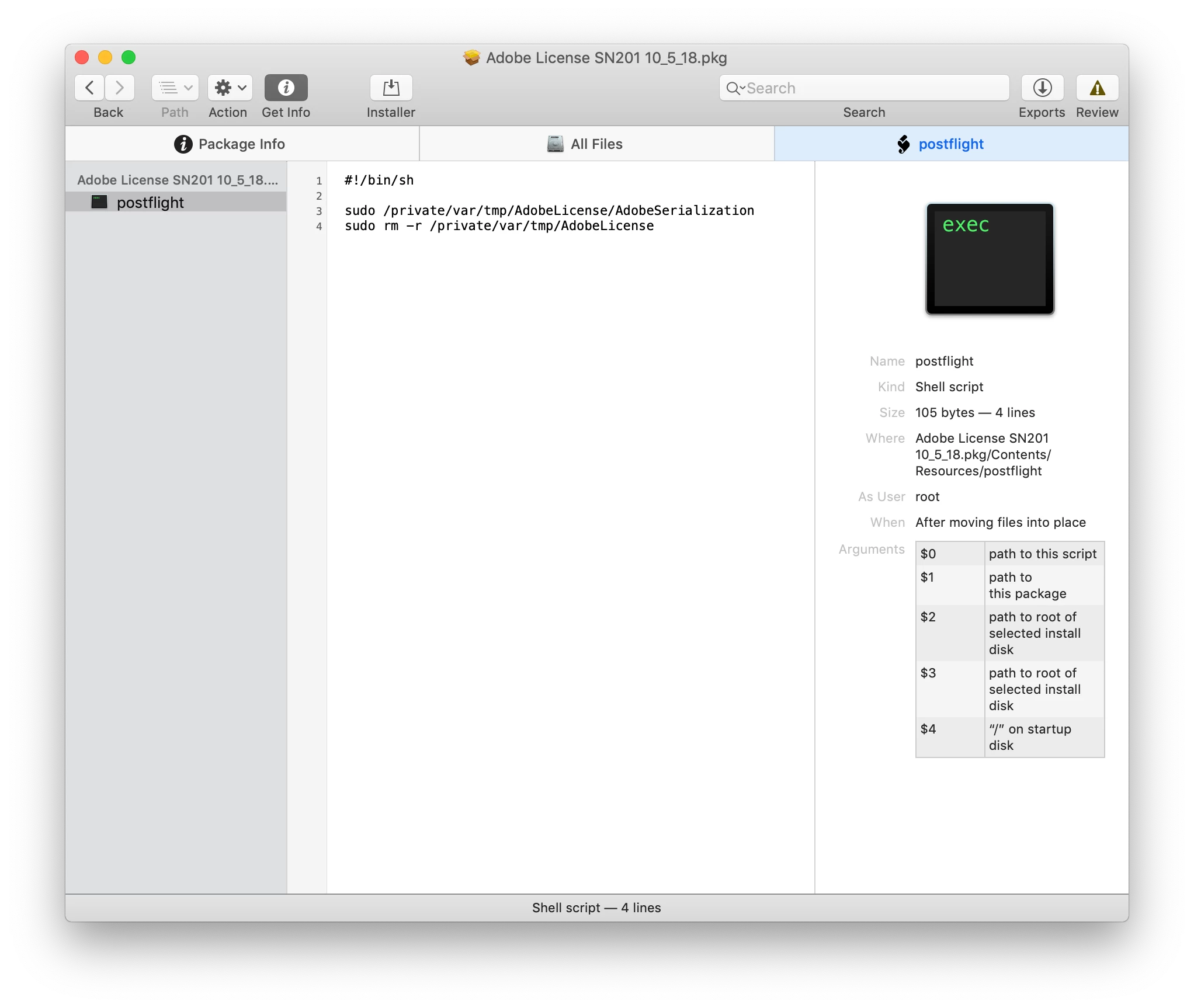Click 'After moving files into place' text
1194x1008 pixels.
click(x=1001, y=522)
